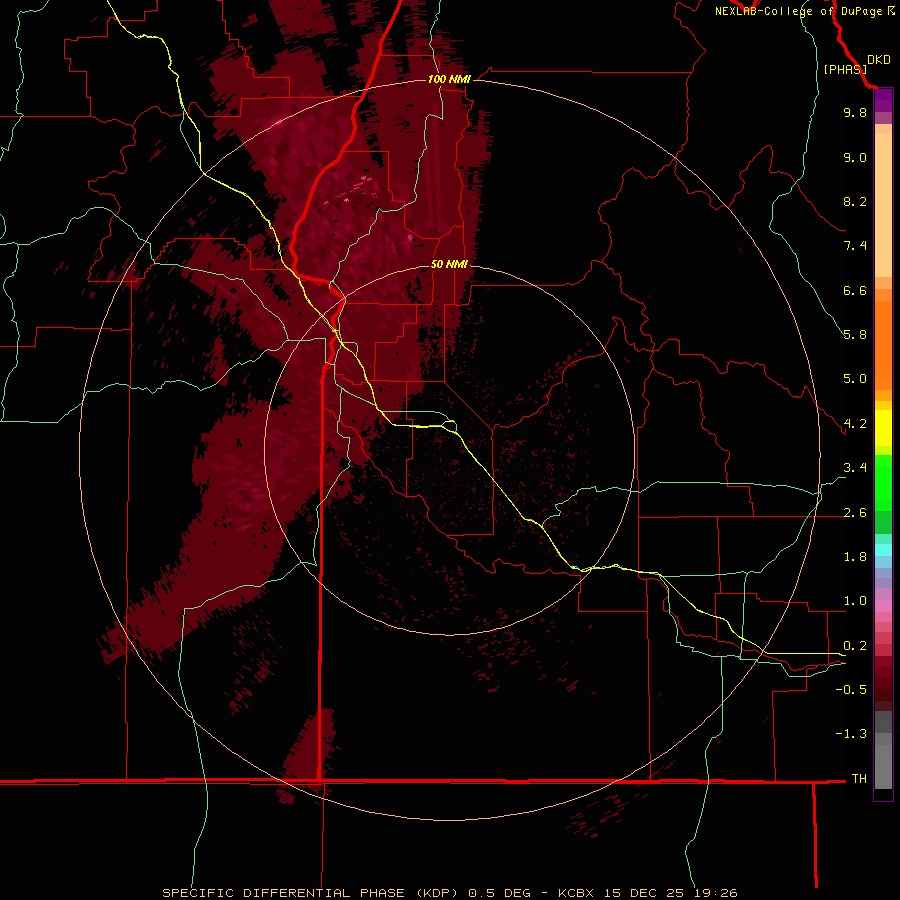Click the 5.8 legend value

pyautogui.click(x=855, y=335)
